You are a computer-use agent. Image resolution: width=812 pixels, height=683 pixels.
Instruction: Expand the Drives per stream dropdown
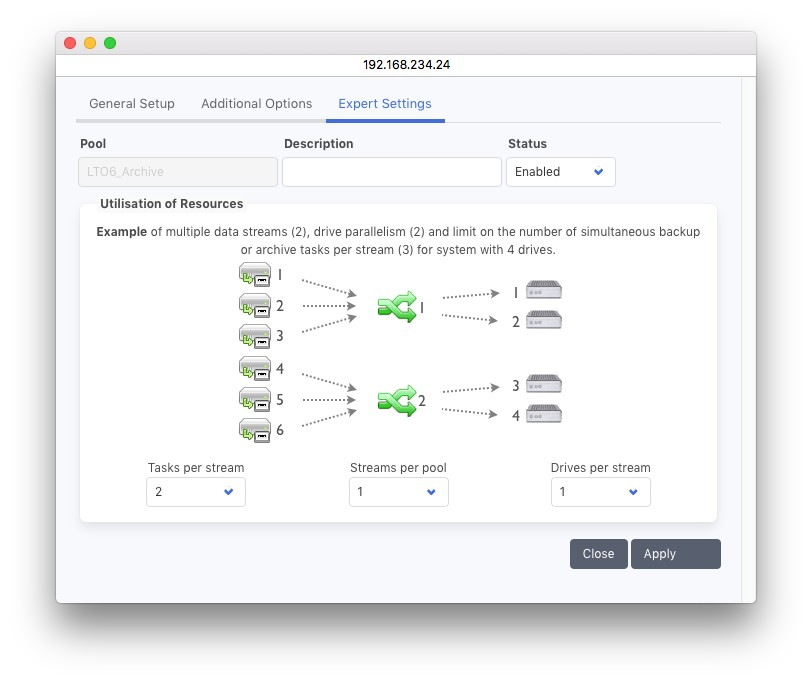pos(600,492)
